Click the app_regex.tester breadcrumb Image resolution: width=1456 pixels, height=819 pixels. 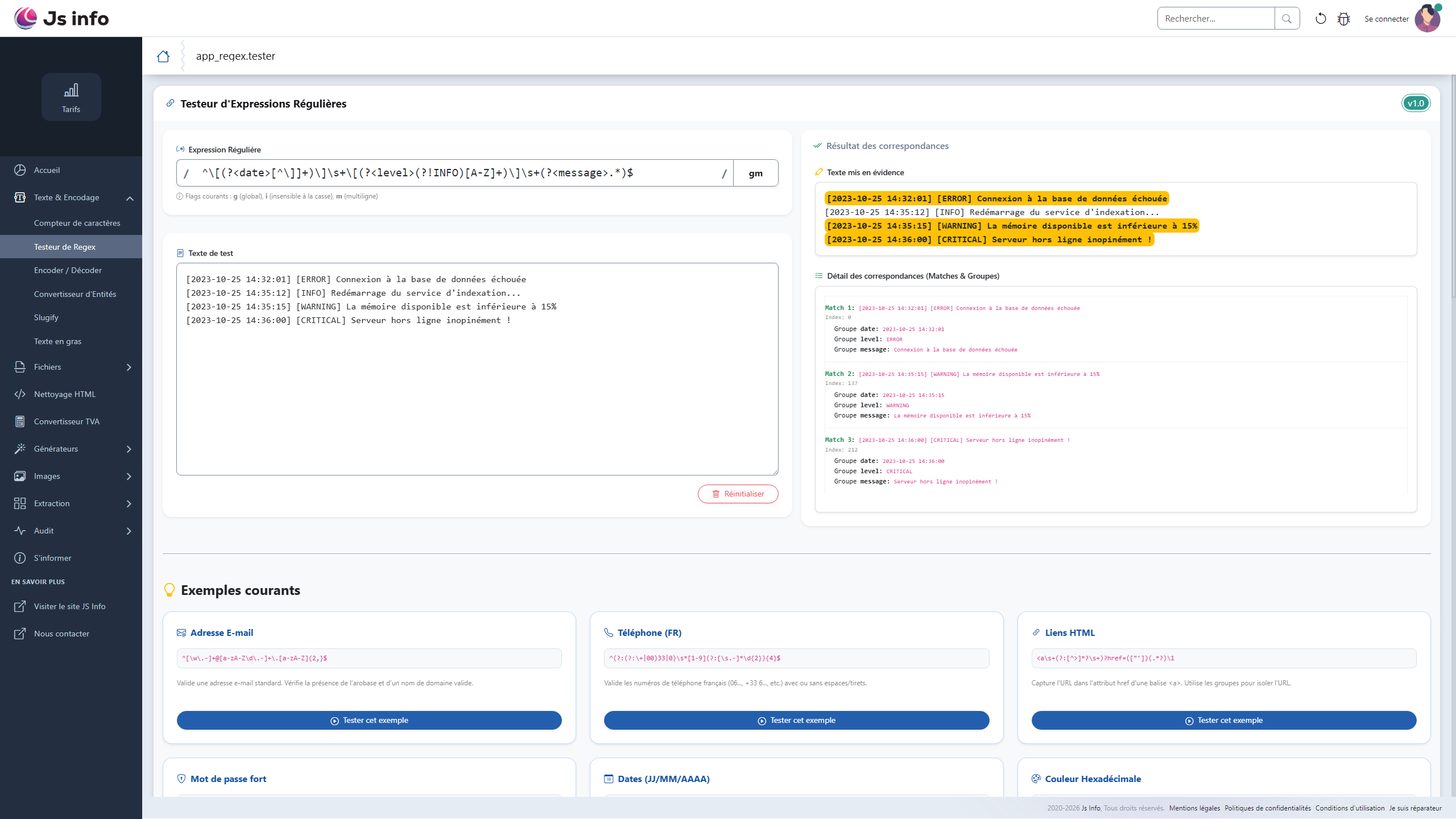[235, 56]
